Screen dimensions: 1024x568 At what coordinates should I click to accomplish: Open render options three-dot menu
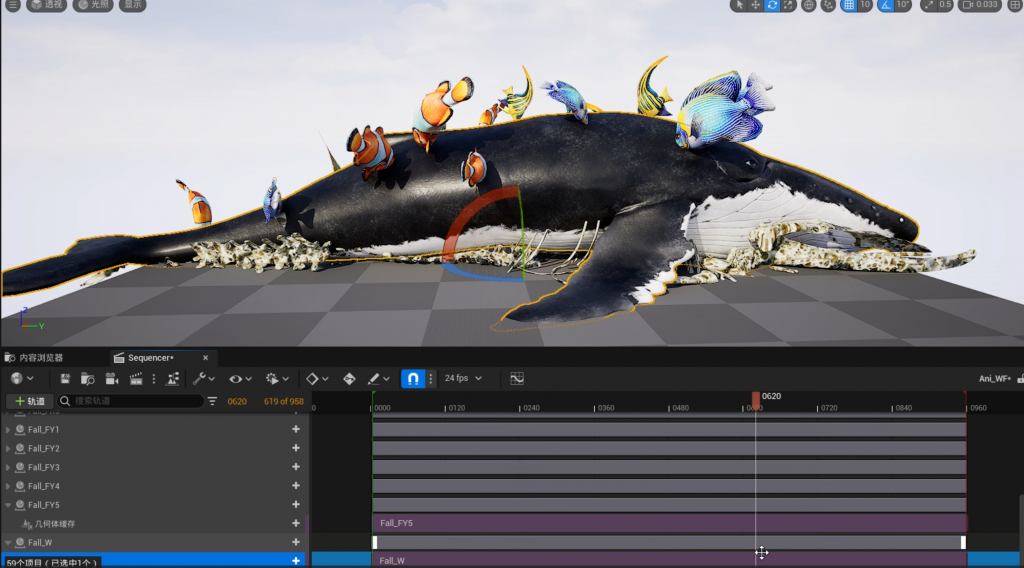pyautogui.click(x=153, y=379)
